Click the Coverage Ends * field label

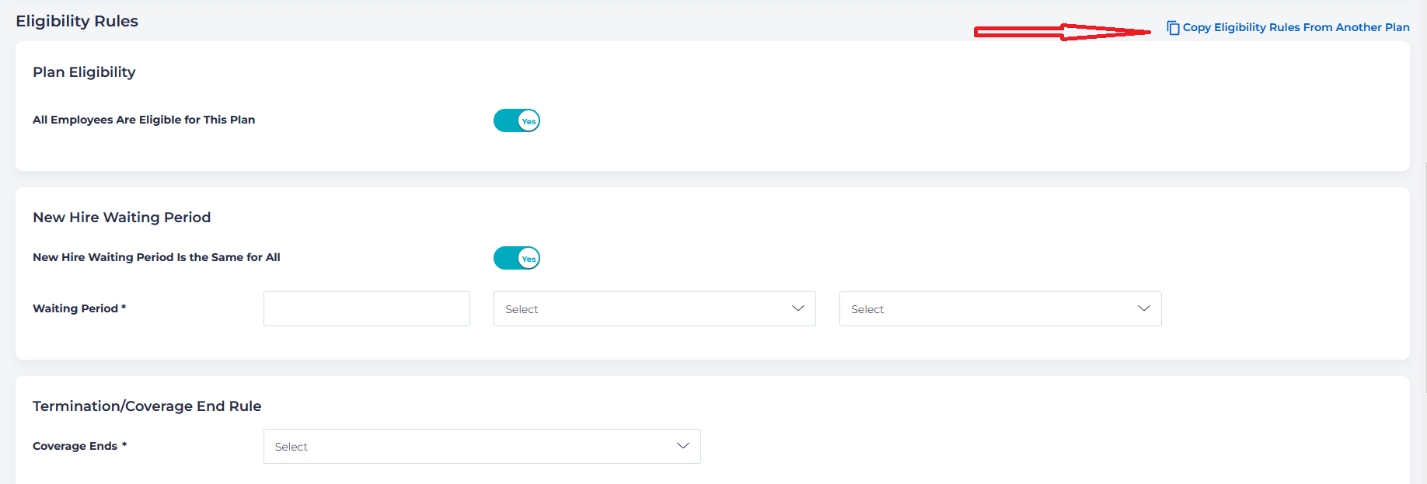pos(80,446)
